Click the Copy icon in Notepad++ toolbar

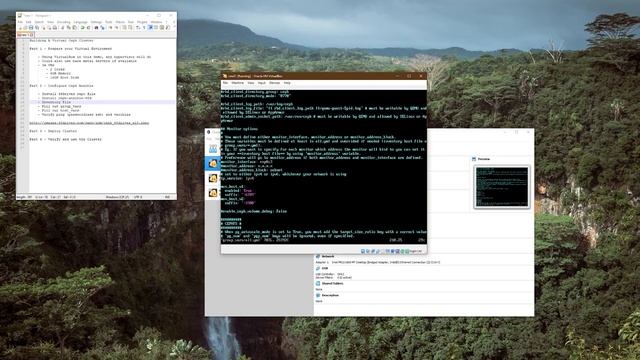(x=69, y=27)
